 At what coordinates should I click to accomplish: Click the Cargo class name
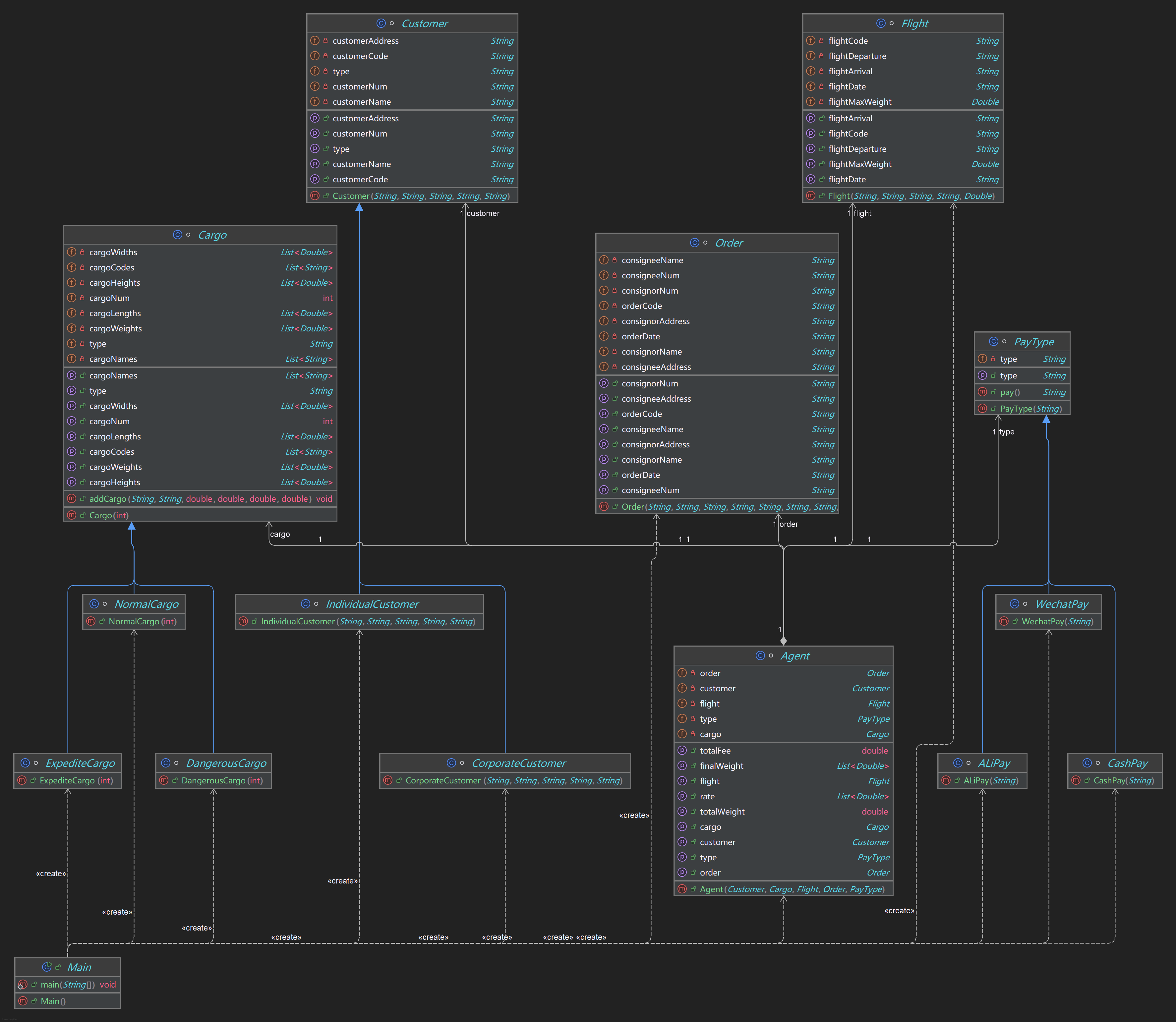tap(212, 235)
